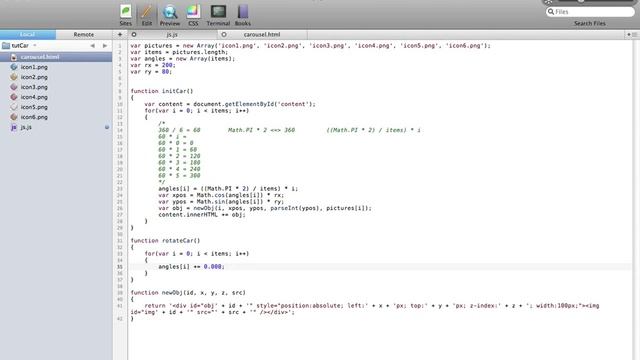Close the js.js tab using its circle button
This screenshot has width=640, height=360.
(x=134, y=35)
